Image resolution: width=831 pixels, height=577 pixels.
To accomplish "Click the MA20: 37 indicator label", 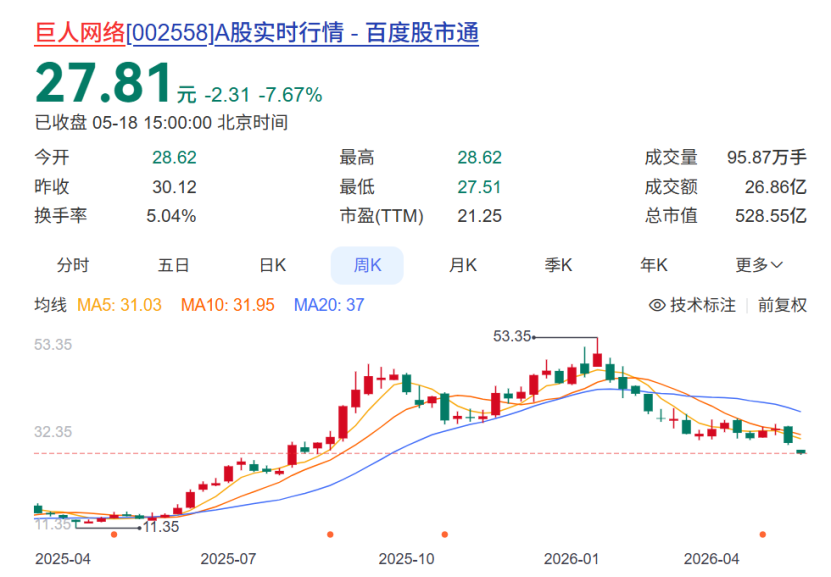I will pos(329,305).
